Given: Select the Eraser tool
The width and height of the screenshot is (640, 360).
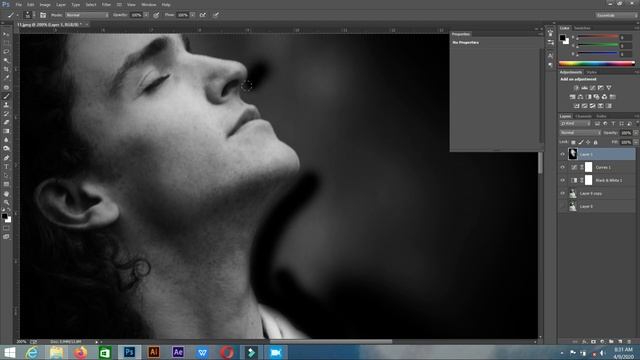Looking at the screenshot, I should coord(6,122).
